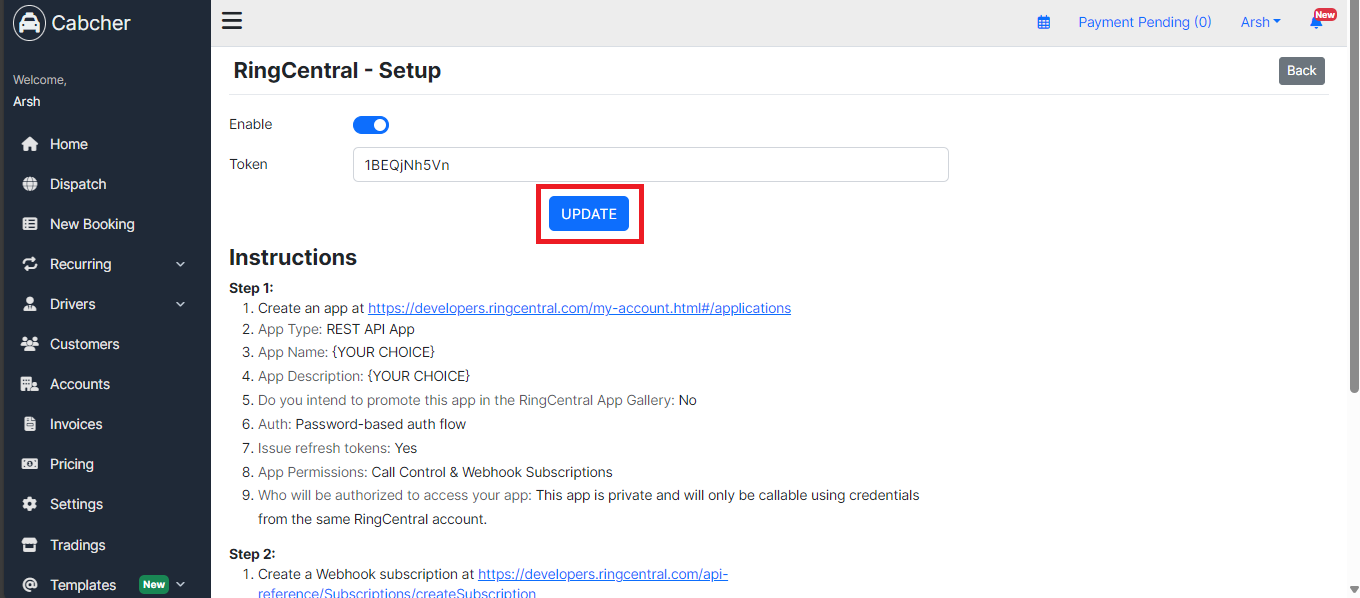1360x598 pixels.
Task: Click the Home house icon
Action: click(30, 144)
